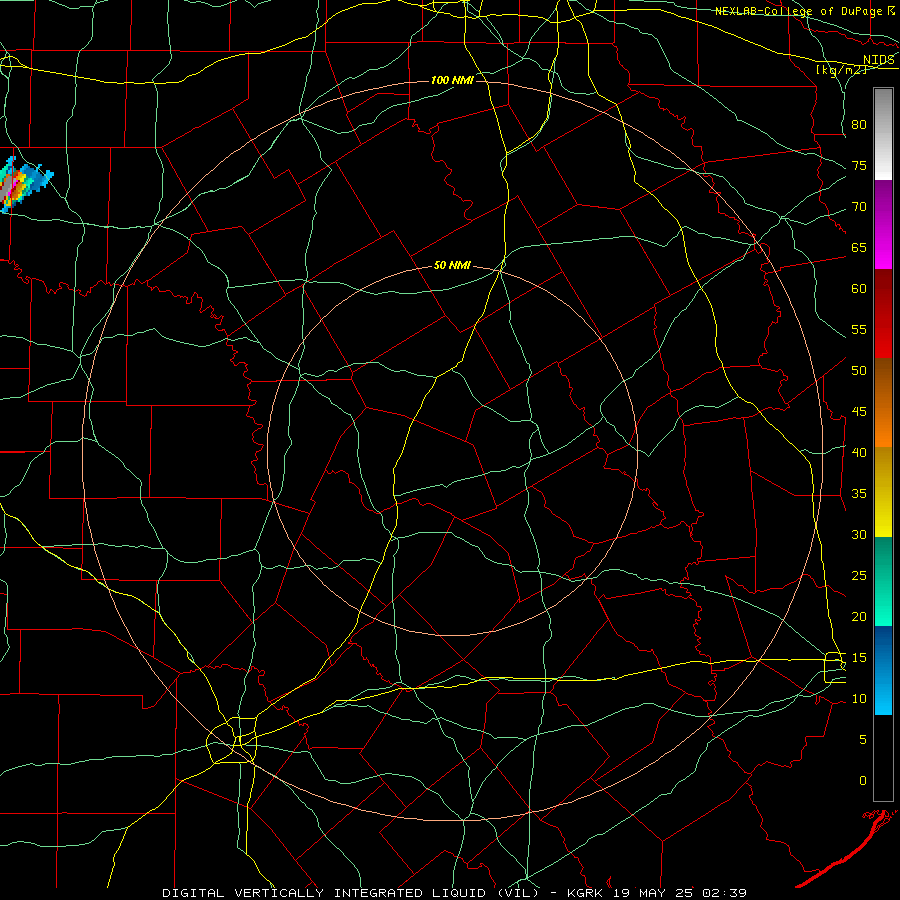This screenshot has width=900, height=900.
Task: Click the red 55-60 band of color scale
Action: click(x=883, y=314)
